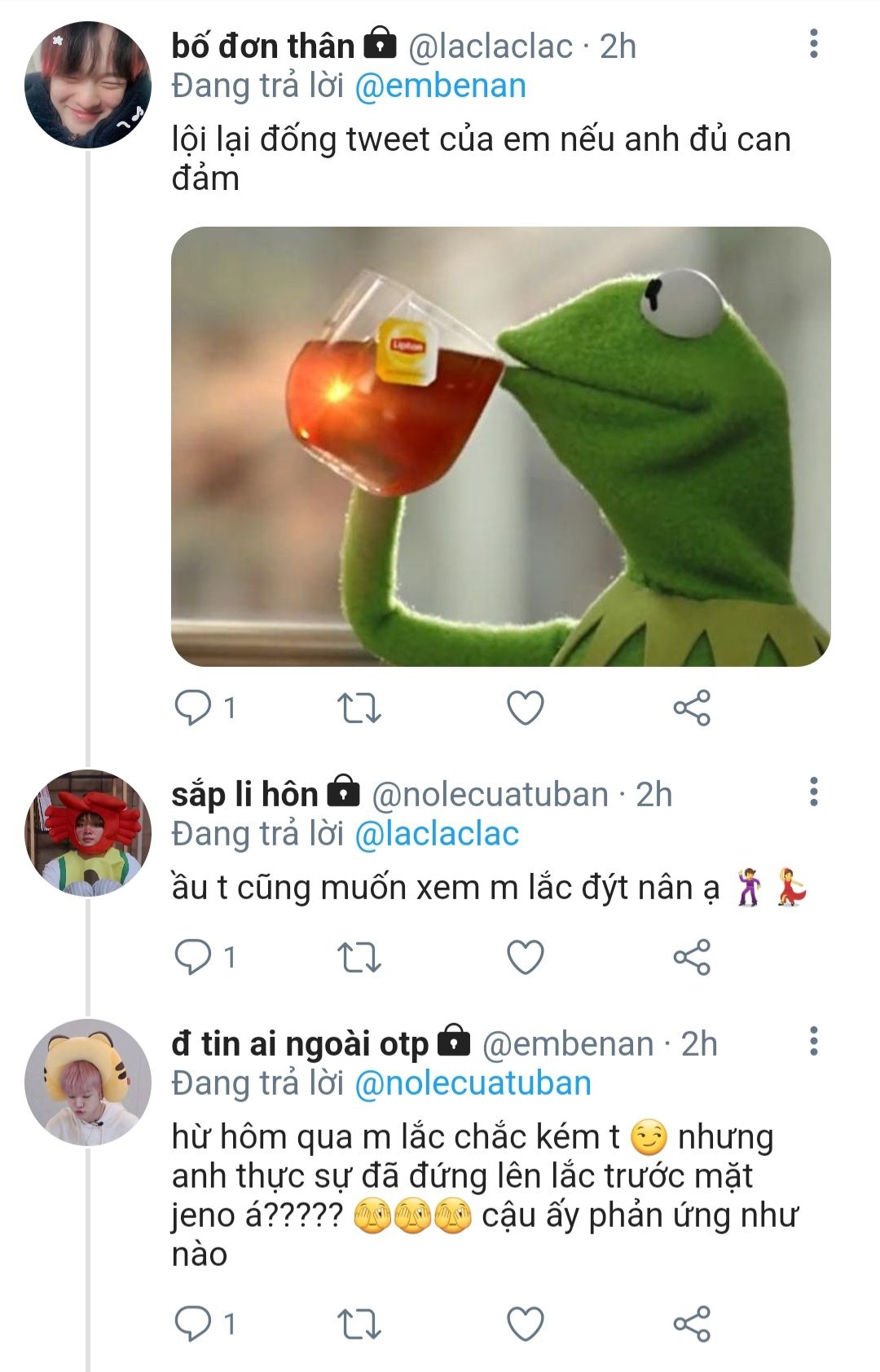Like @nolecuatuban's tweet
Image resolution: width=880 pixels, height=1372 pixels.
click(x=526, y=957)
